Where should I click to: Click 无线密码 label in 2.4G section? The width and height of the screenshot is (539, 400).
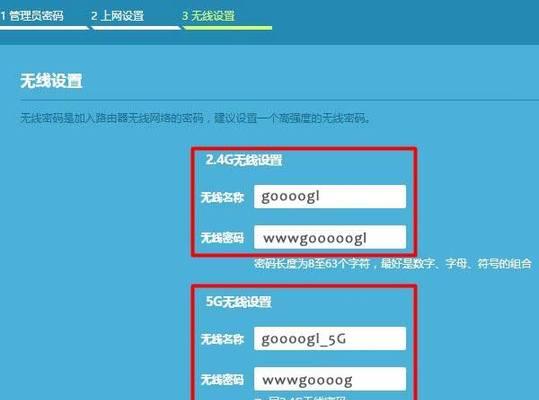point(222,237)
